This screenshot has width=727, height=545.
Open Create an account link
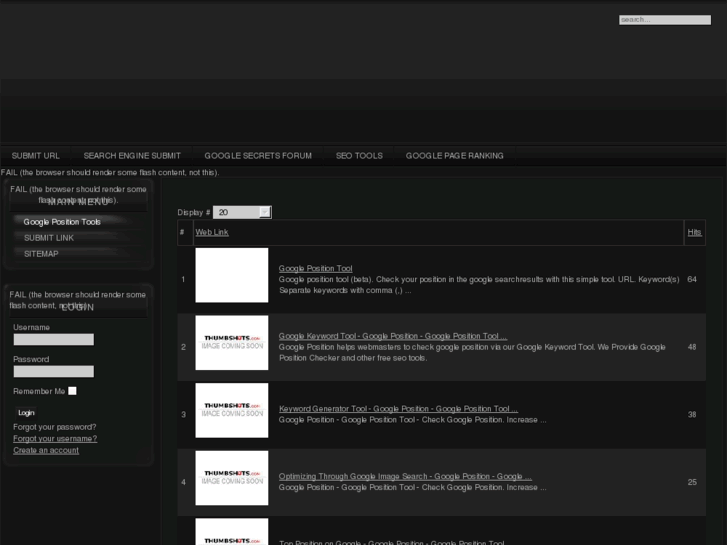click(46, 450)
